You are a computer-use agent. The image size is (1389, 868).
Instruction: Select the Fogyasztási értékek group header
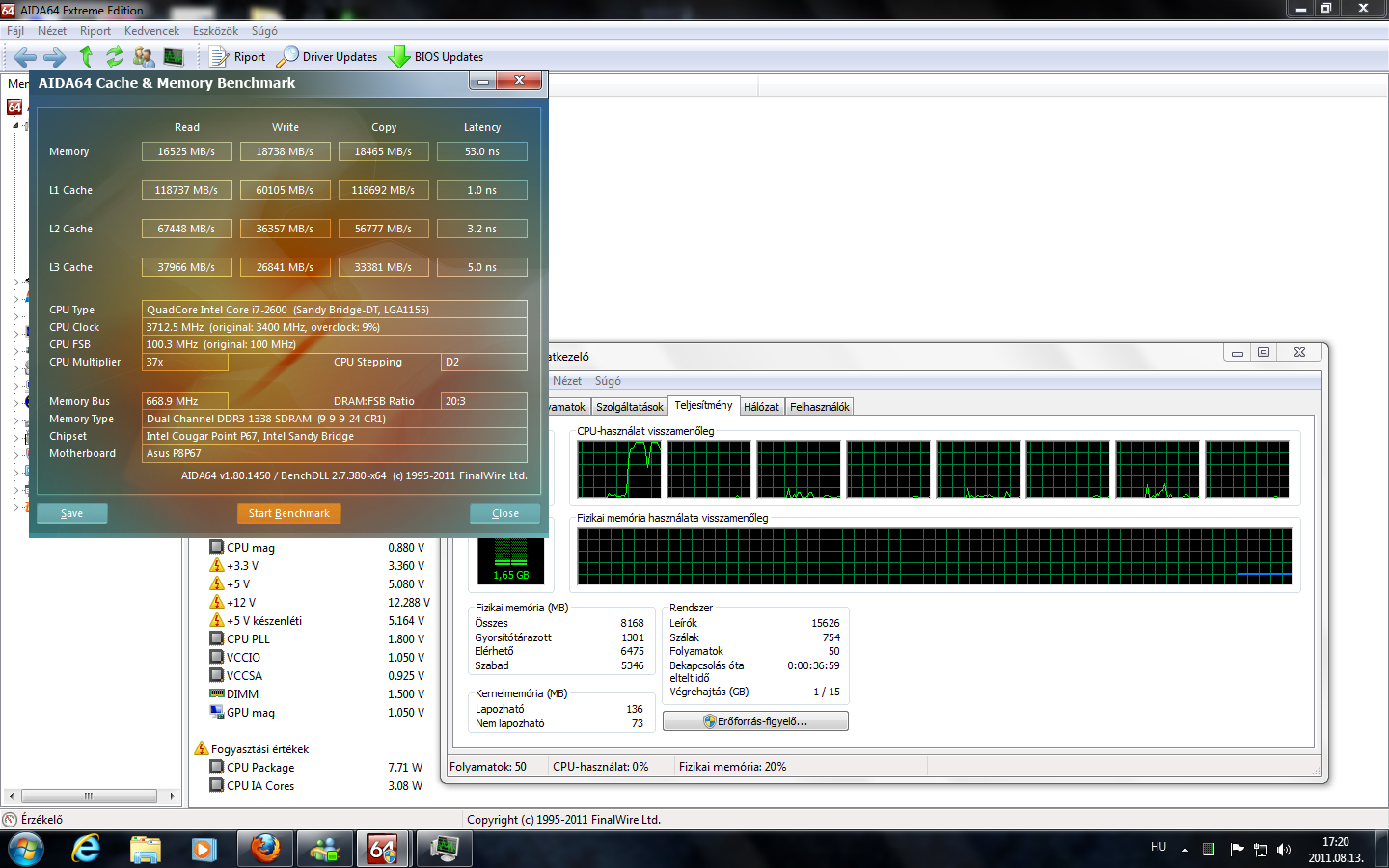click(252, 749)
